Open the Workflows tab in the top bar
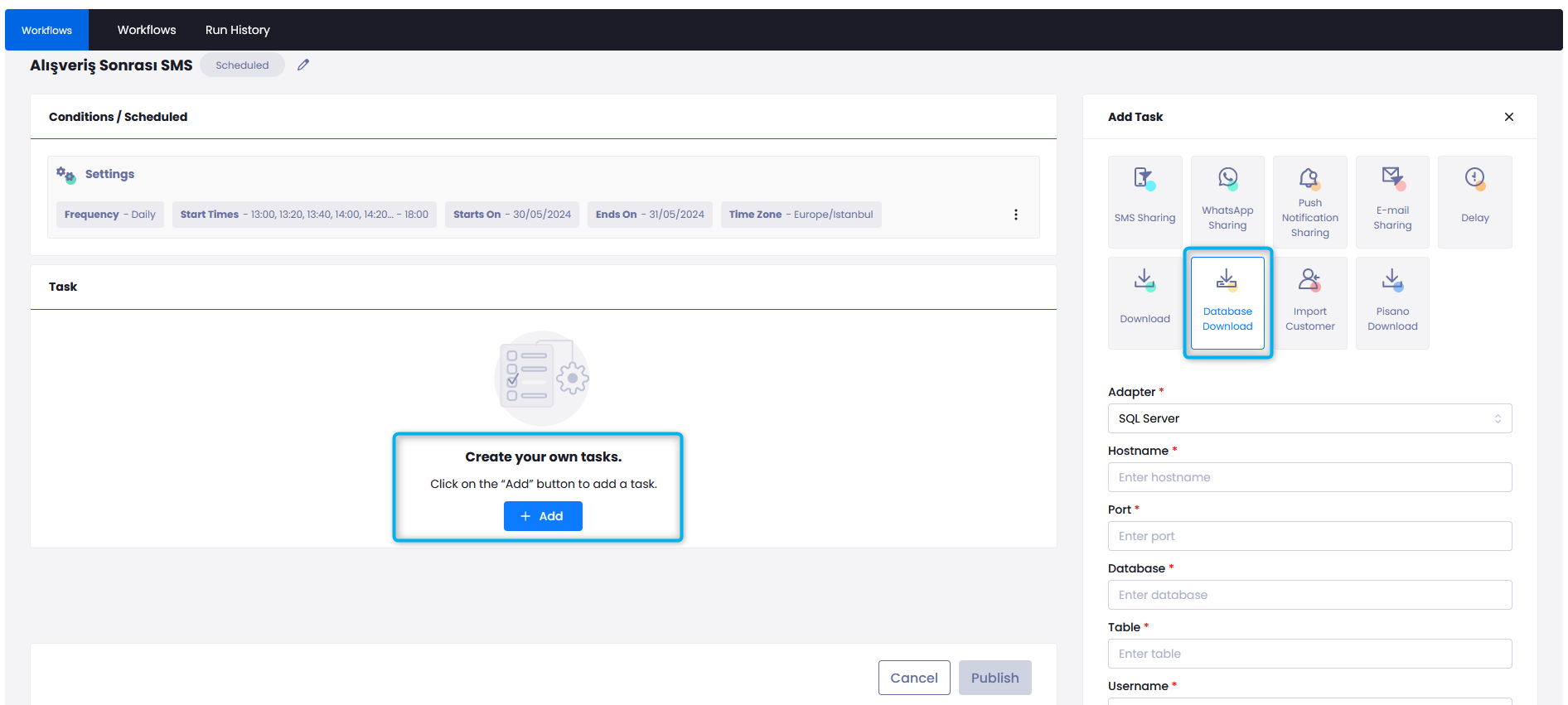The image size is (1568, 705). click(147, 30)
